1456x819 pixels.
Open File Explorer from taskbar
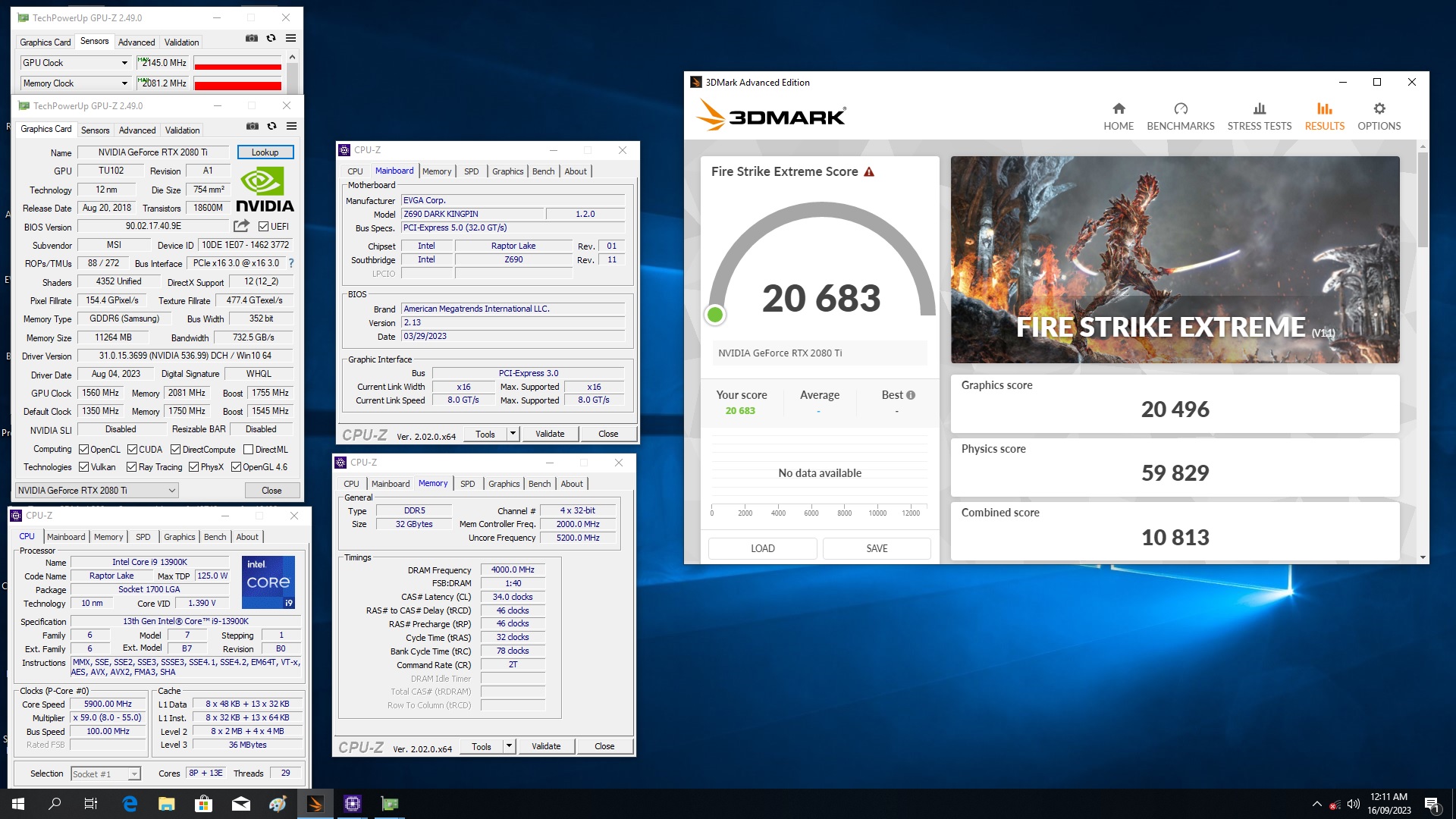coord(167,804)
